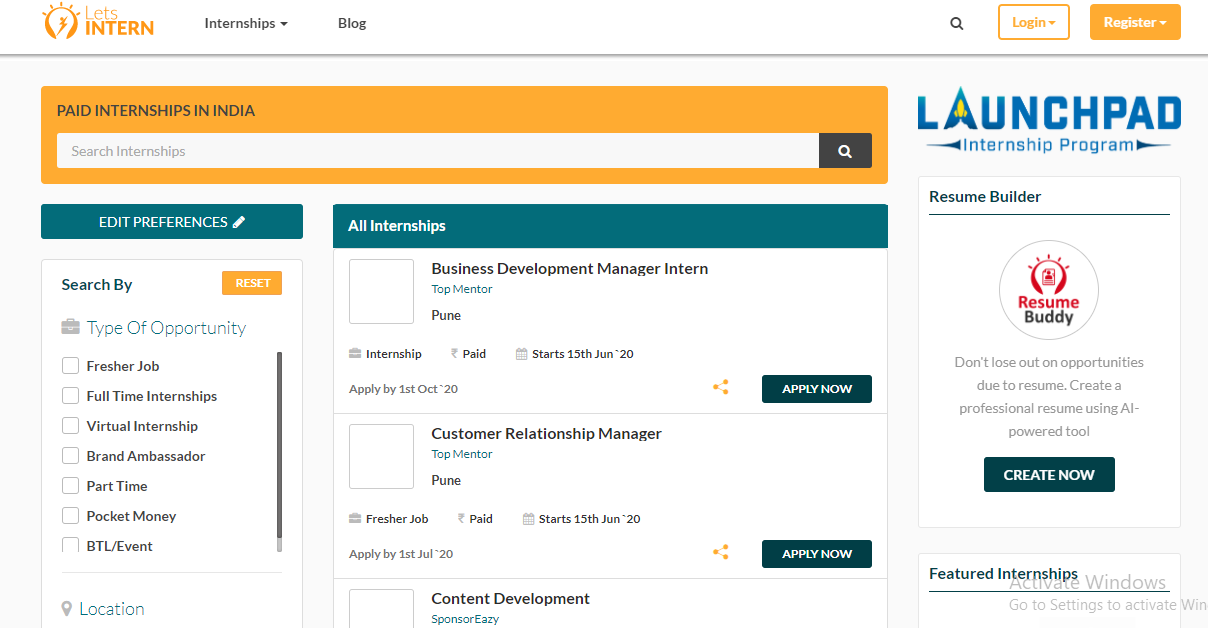Click the Search Internships input field

tap(438, 151)
